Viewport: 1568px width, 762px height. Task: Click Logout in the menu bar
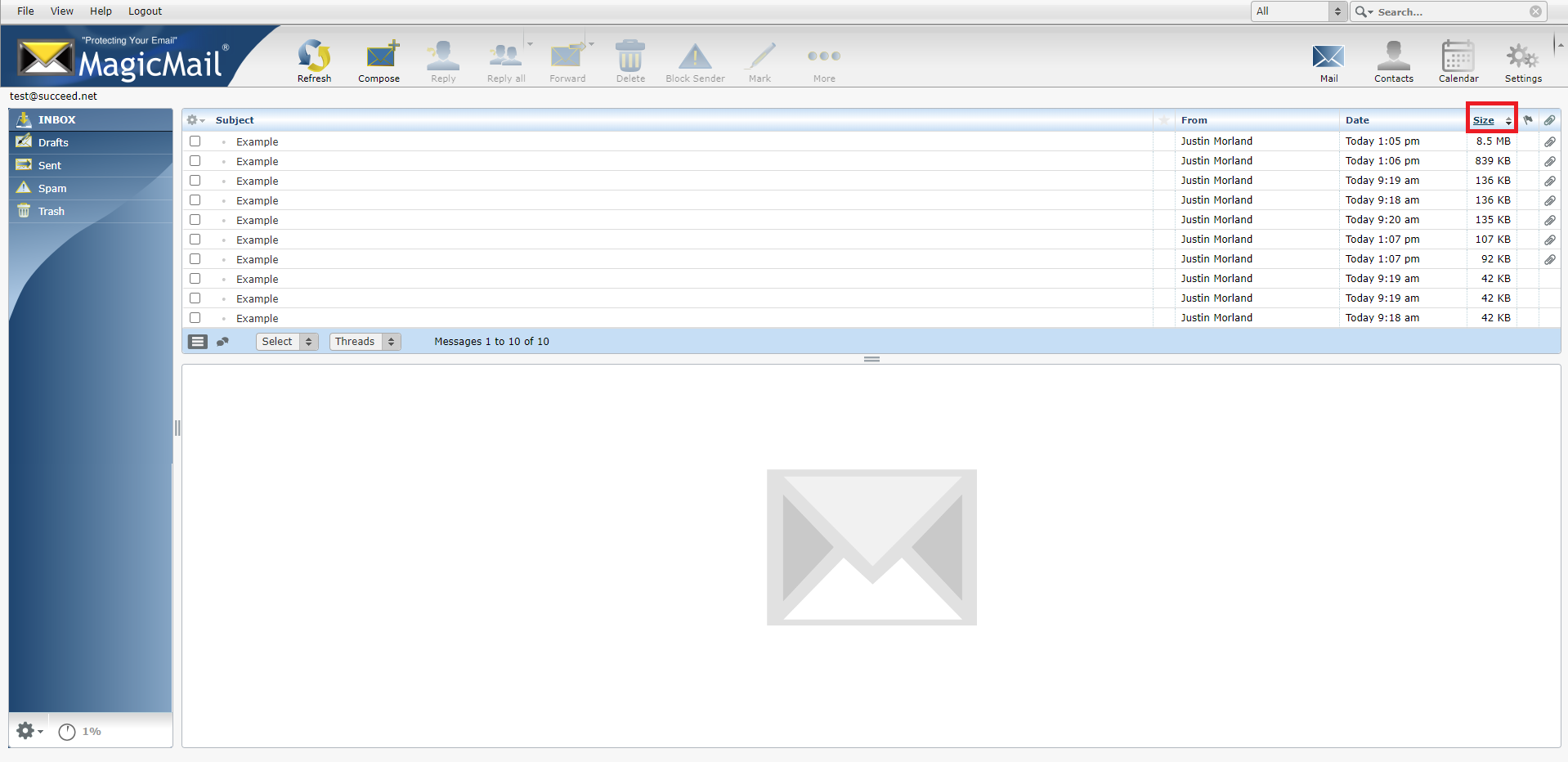pos(145,11)
